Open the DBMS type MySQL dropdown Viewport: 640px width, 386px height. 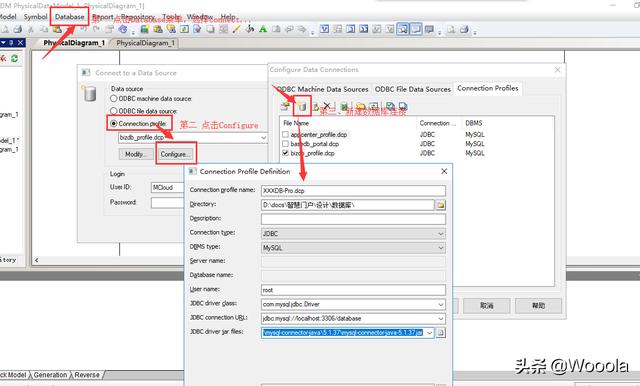coord(440,248)
